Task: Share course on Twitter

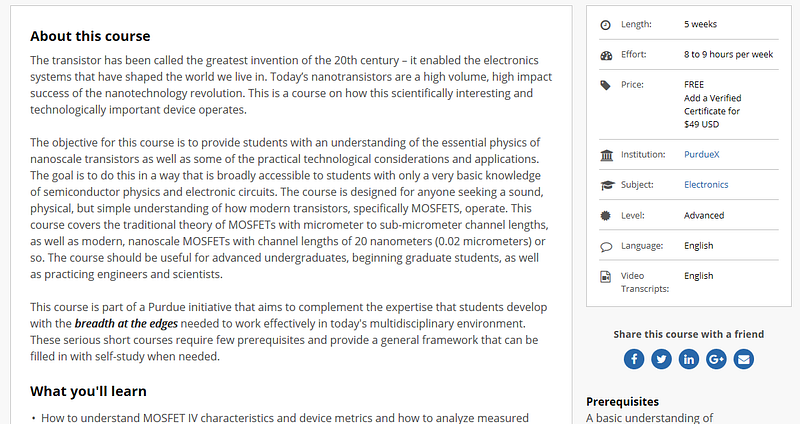Action: tap(661, 359)
